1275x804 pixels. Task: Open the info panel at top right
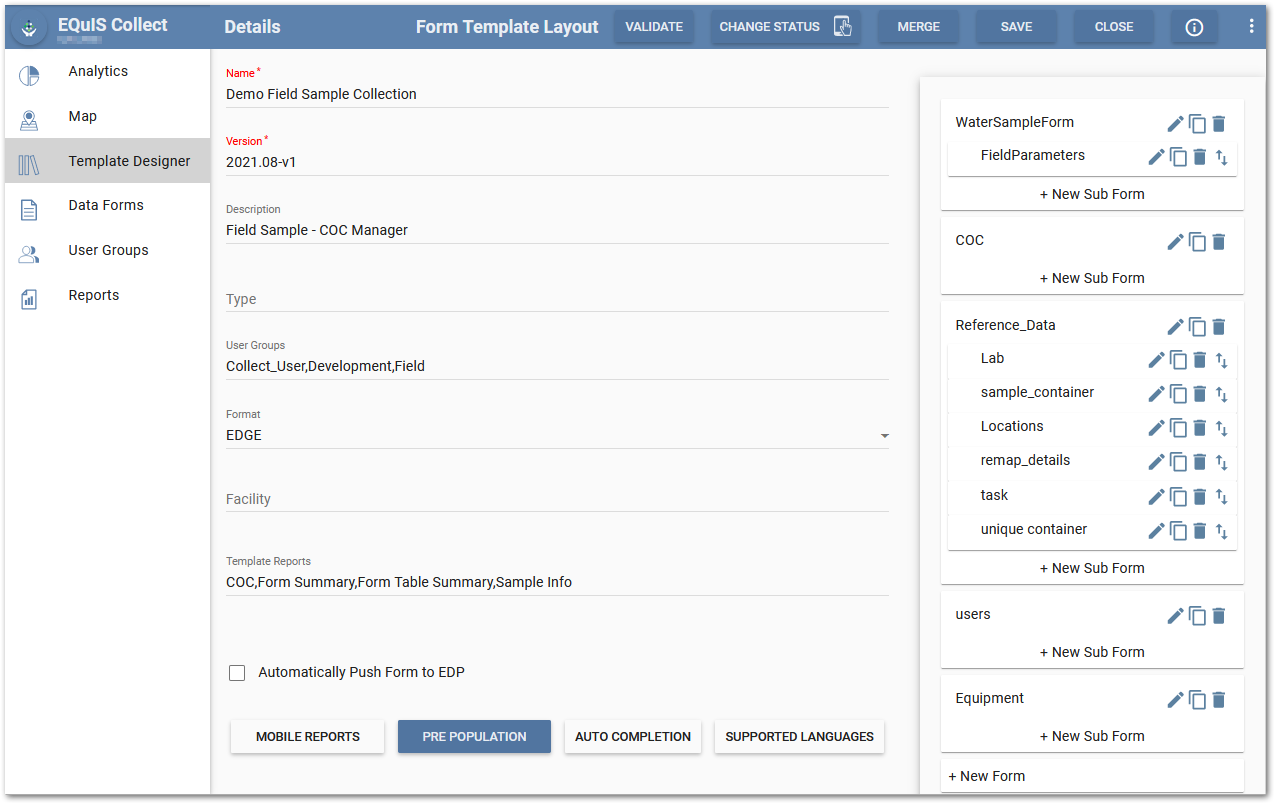(1194, 27)
